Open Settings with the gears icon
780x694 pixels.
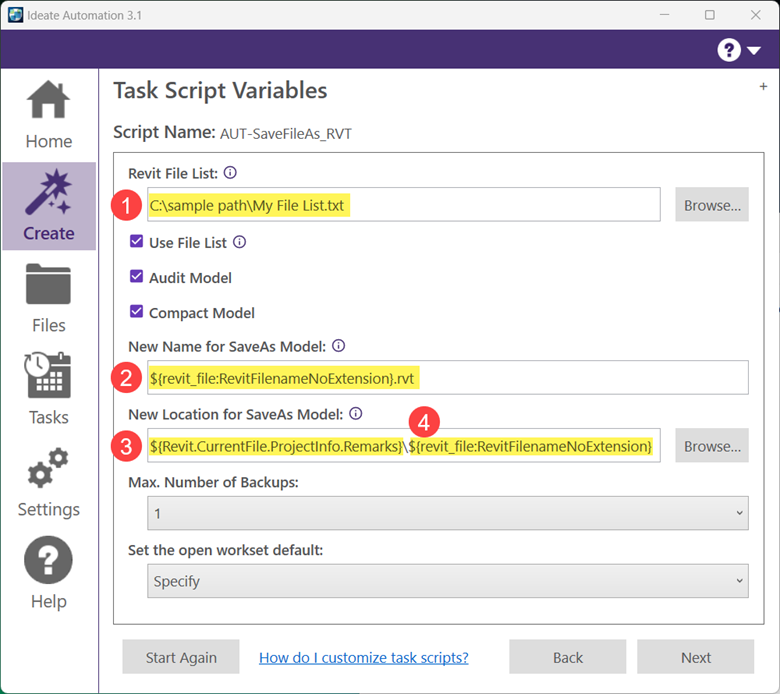(x=49, y=483)
